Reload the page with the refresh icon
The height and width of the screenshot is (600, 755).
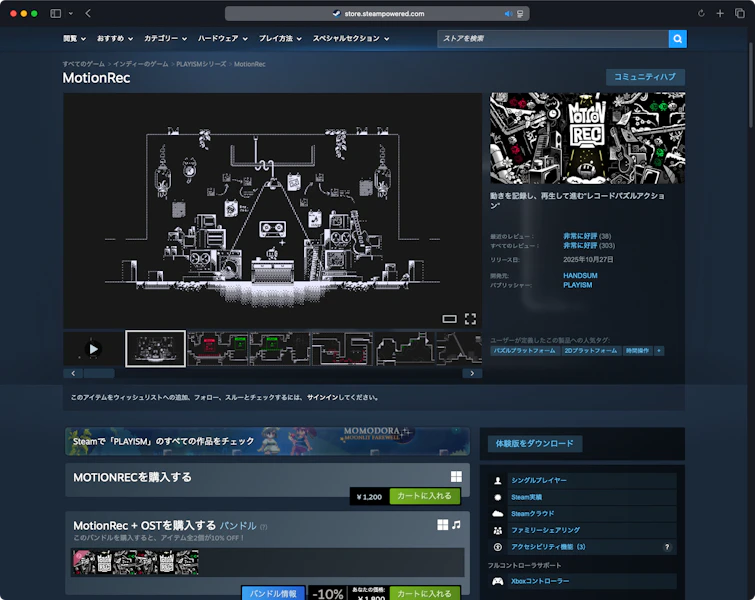pos(701,13)
